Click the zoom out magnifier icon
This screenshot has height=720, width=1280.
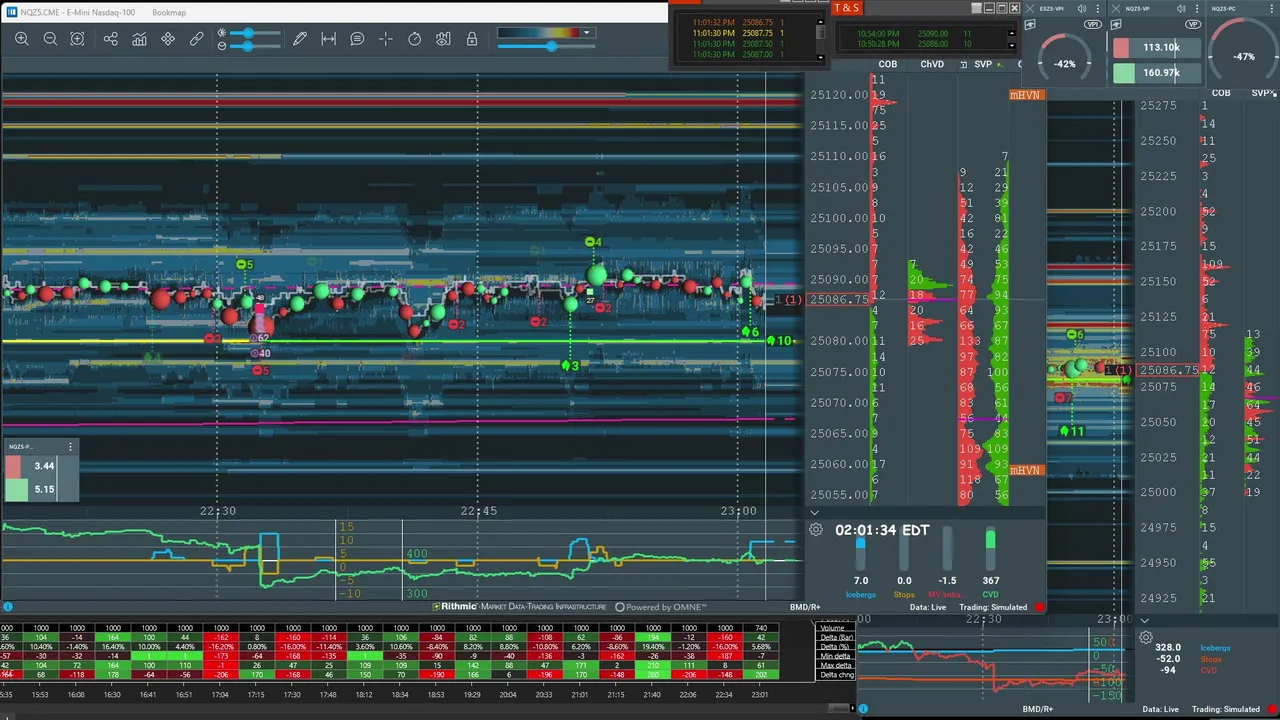click(x=50, y=39)
